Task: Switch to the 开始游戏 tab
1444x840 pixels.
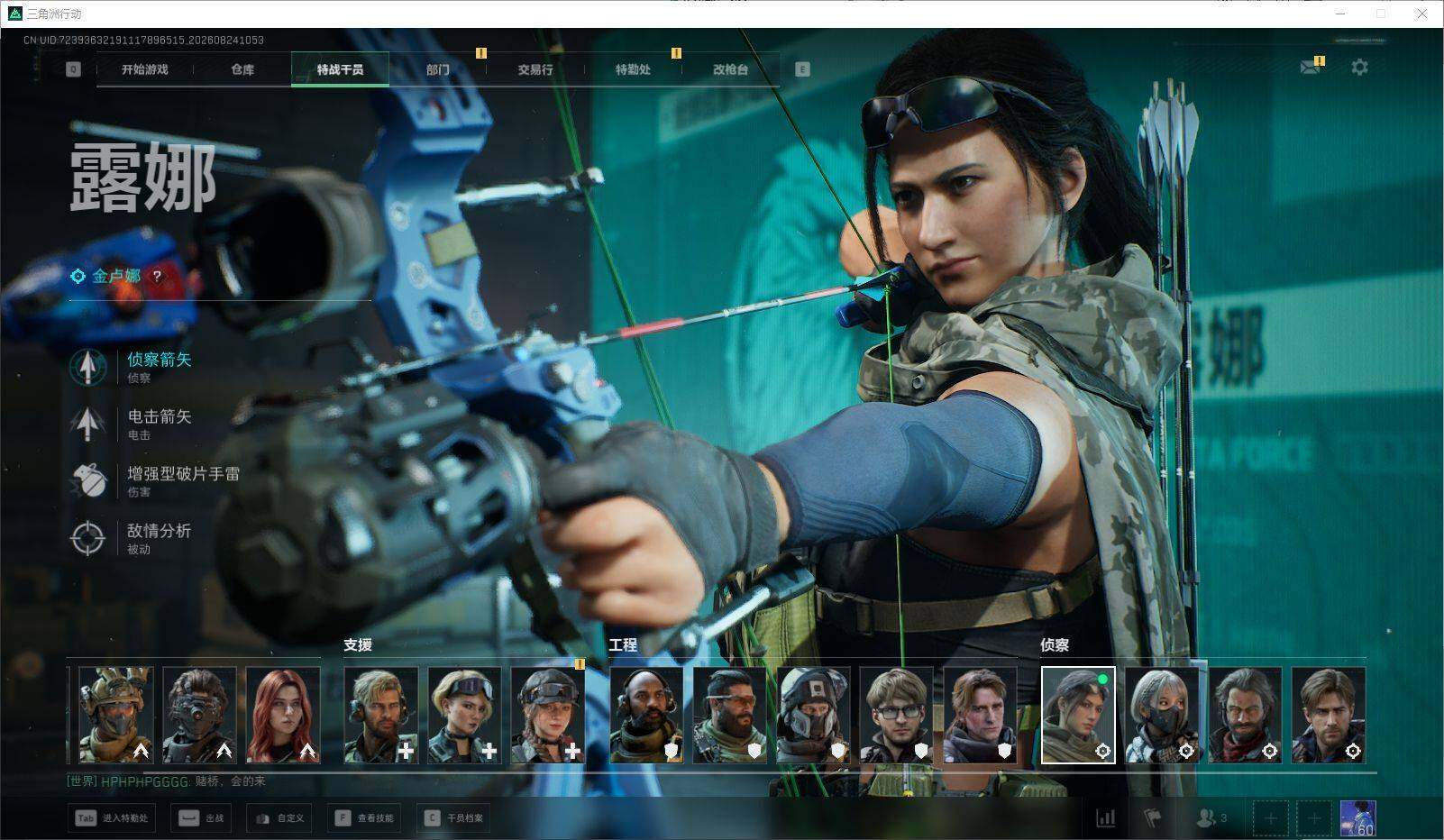Action: (x=145, y=69)
